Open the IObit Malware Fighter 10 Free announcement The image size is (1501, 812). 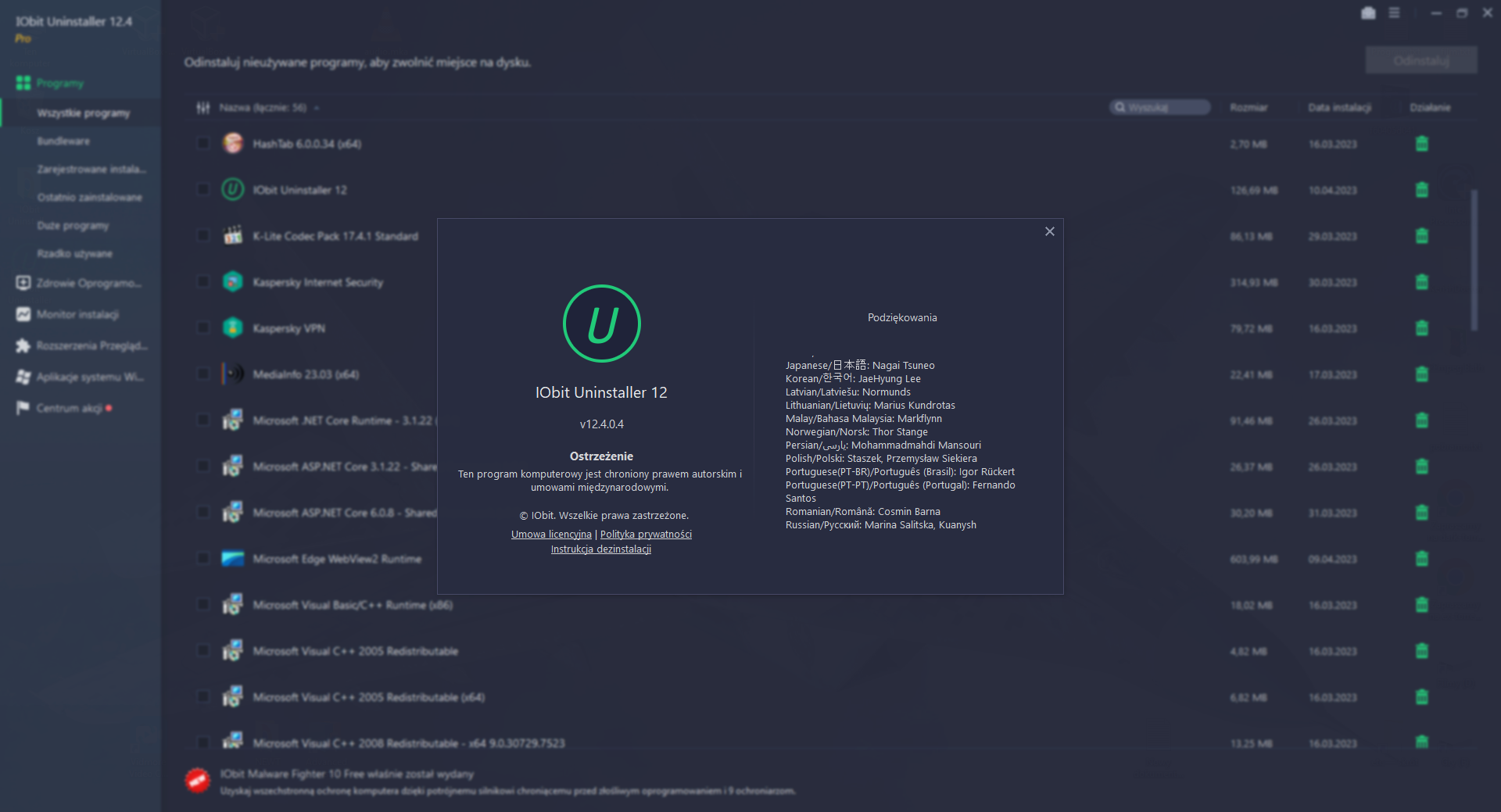point(347,774)
